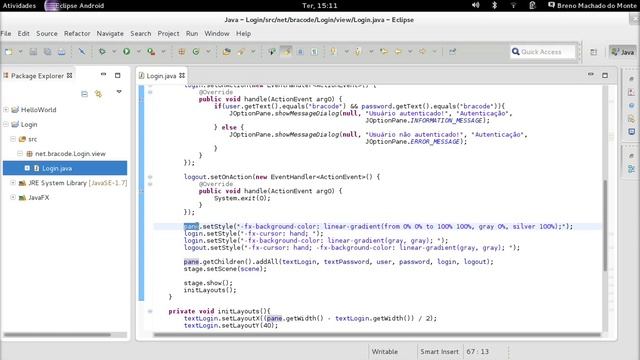Open the volume indicator in top bar
640x360 pixels.
[476, 5]
